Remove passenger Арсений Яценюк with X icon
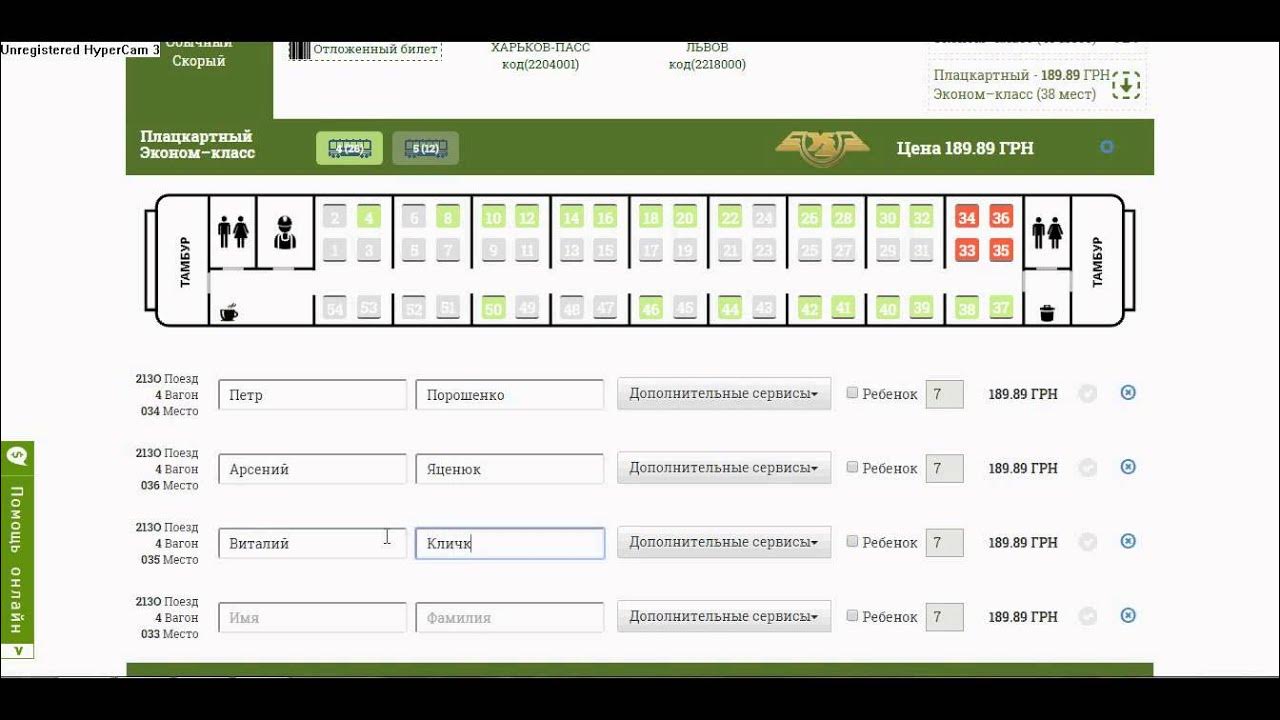 click(1128, 467)
